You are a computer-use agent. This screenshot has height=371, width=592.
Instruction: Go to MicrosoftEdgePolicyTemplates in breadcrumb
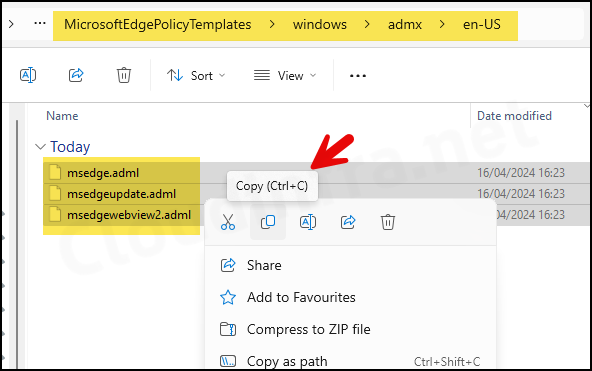coord(157,25)
